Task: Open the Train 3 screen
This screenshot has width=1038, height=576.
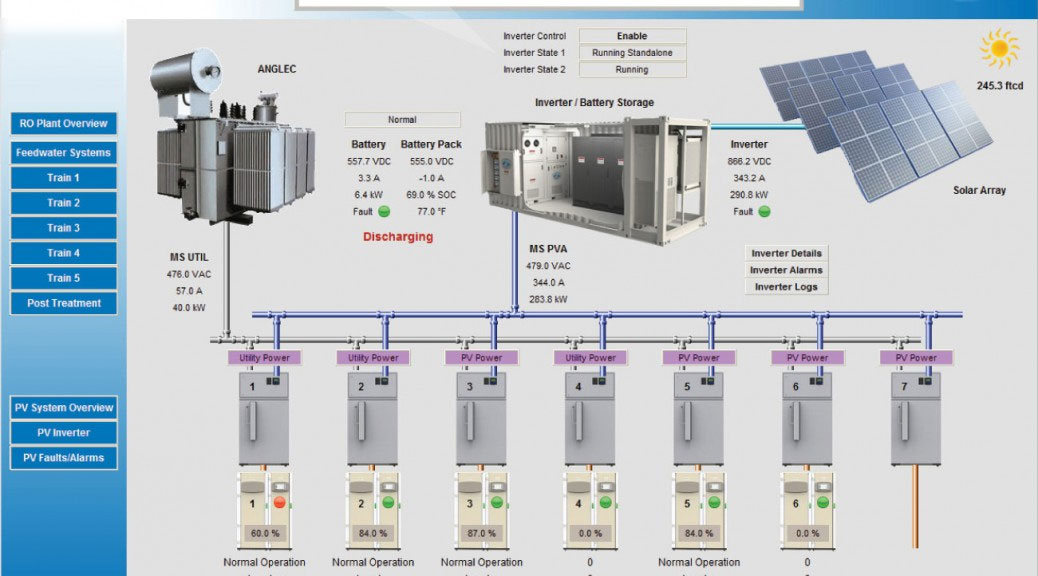Action: 64,228
